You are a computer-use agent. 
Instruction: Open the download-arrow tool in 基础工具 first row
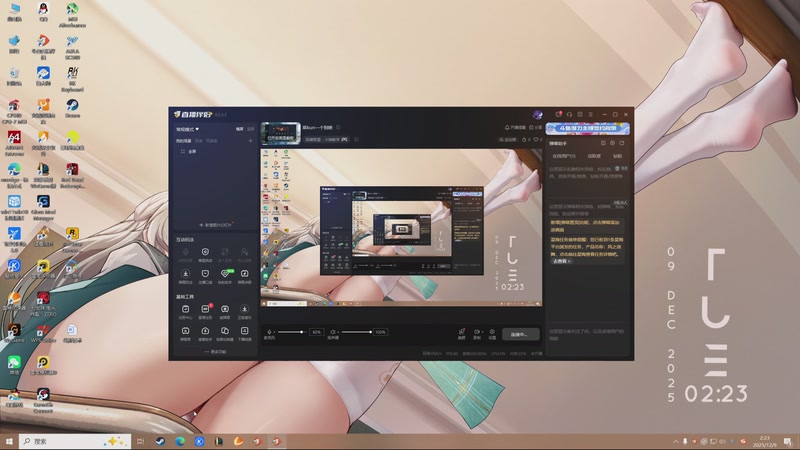tap(244, 311)
